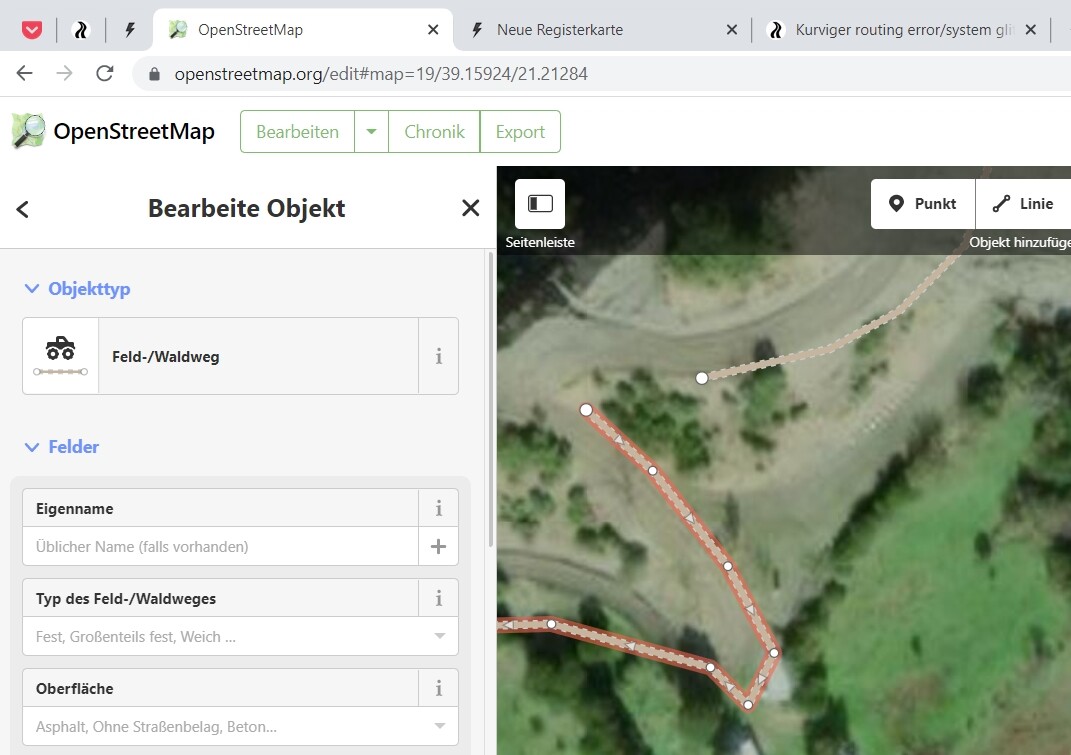Toggle the Seitenleiste sidebar button

(x=540, y=204)
